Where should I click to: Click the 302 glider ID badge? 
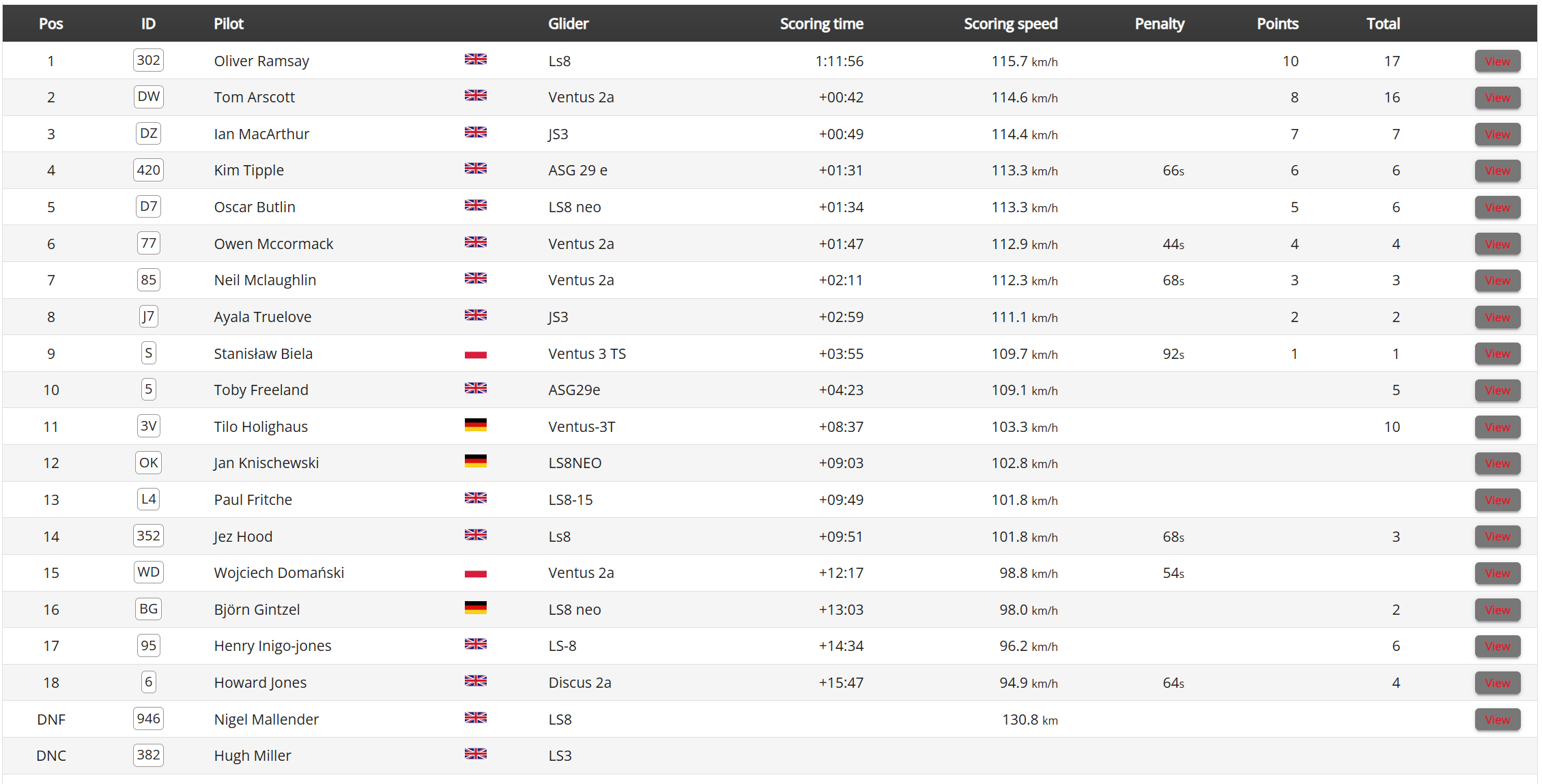(148, 60)
